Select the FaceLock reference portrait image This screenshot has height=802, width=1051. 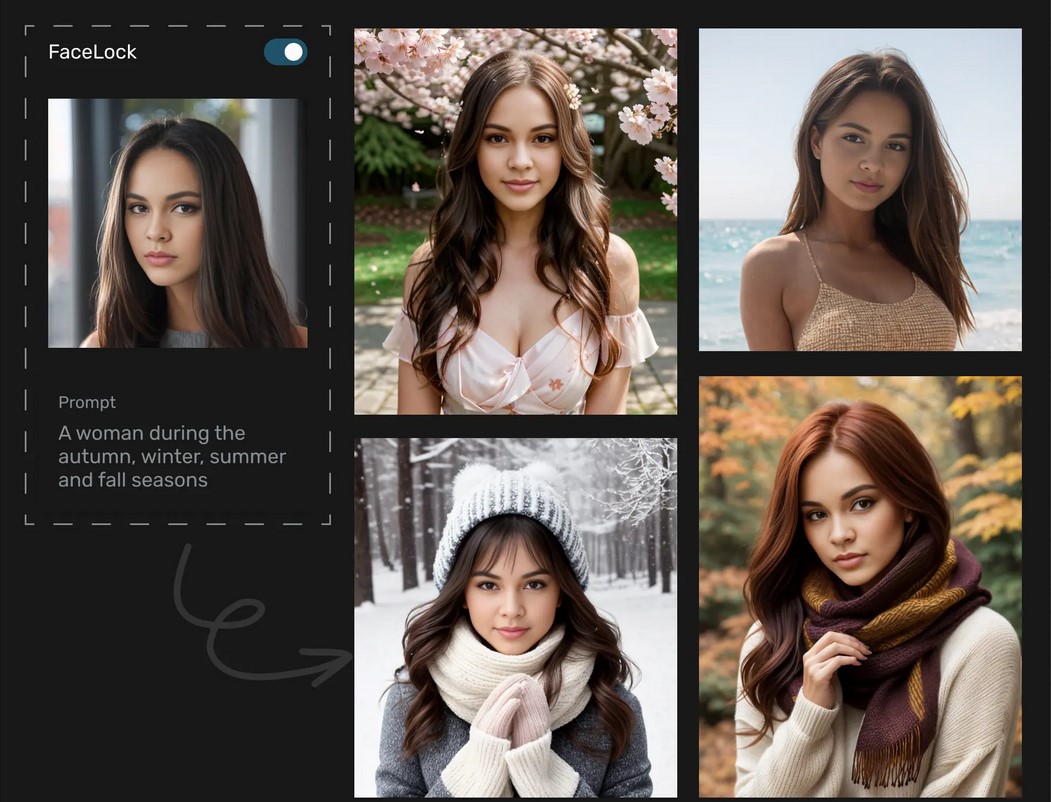coord(178,223)
